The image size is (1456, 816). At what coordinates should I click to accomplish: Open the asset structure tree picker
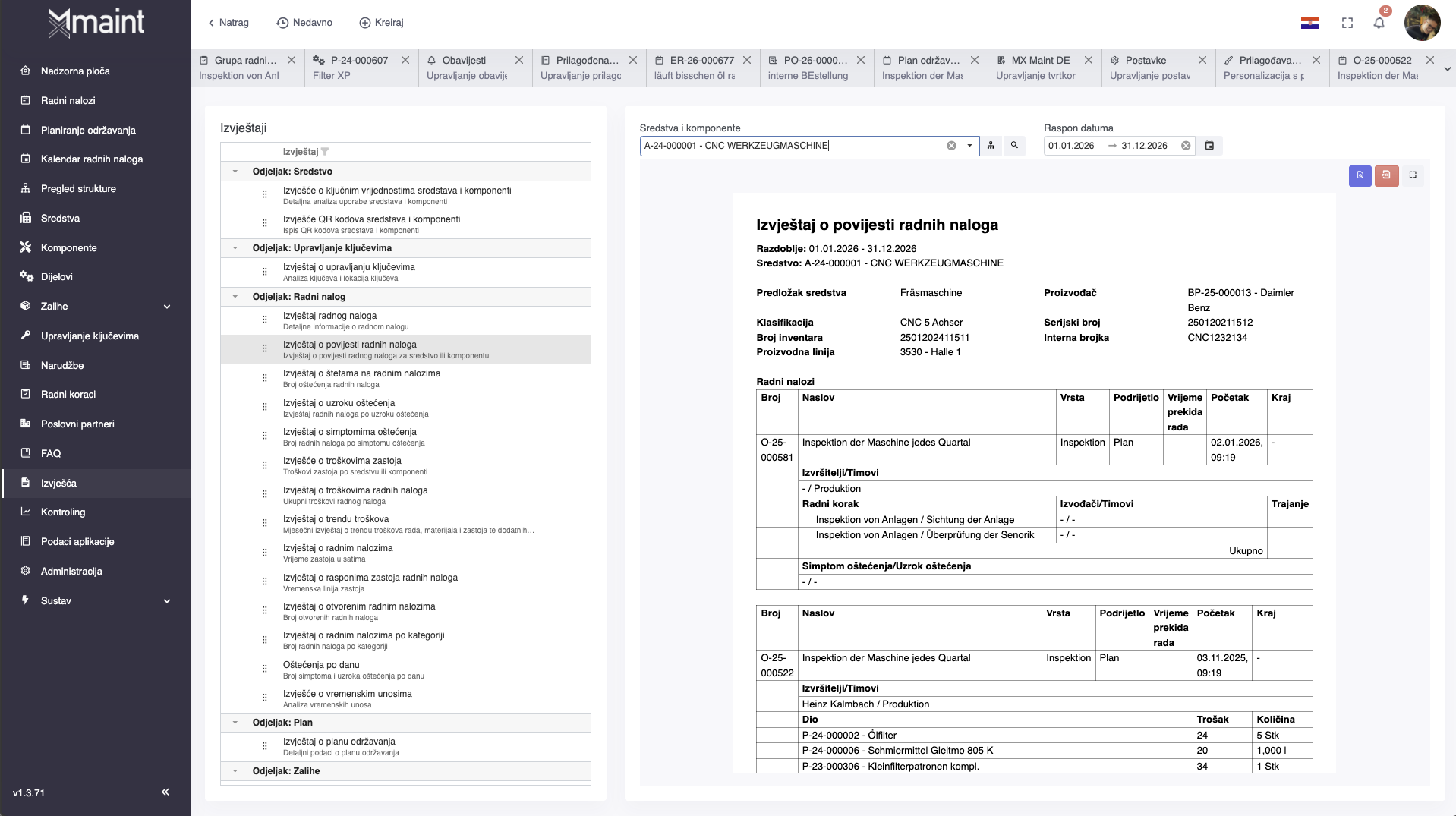click(991, 146)
